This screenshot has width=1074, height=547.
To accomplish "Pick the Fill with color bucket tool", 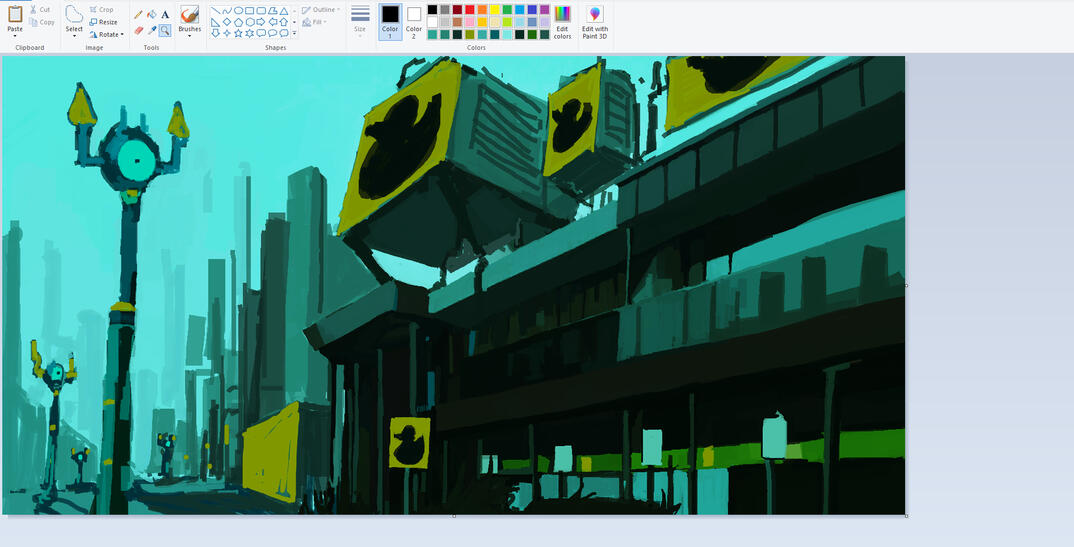I will tap(151, 15).
